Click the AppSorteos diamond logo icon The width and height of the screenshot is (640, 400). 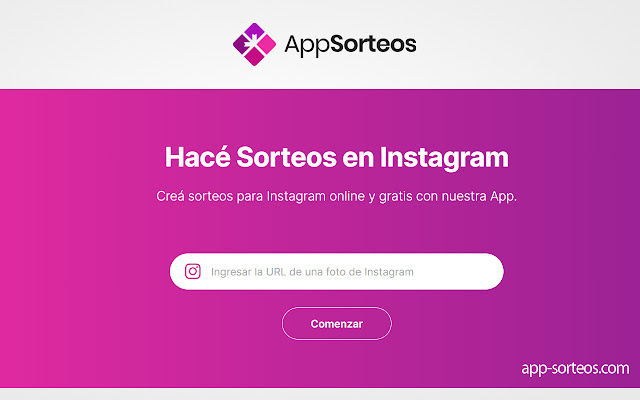254,44
